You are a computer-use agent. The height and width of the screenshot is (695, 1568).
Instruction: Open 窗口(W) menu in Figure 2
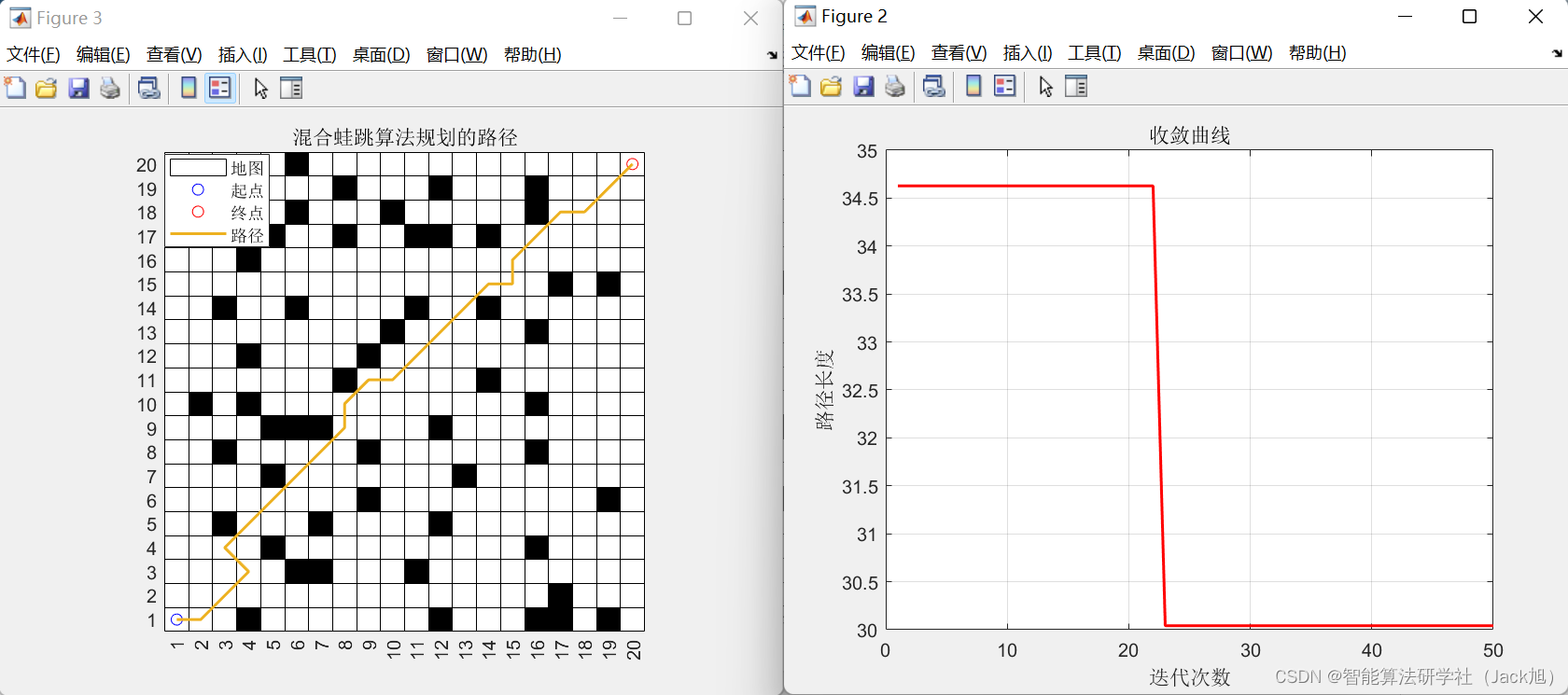click(x=1241, y=53)
